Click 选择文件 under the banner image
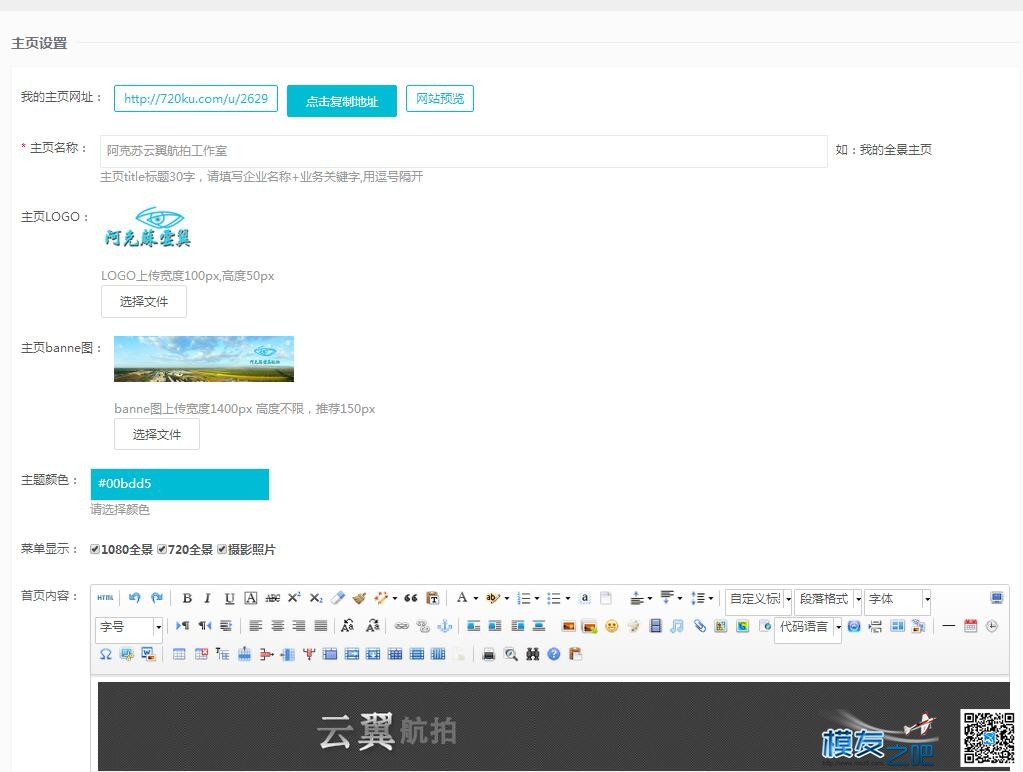This screenshot has width=1023, height=772. (x=157, y=434)
